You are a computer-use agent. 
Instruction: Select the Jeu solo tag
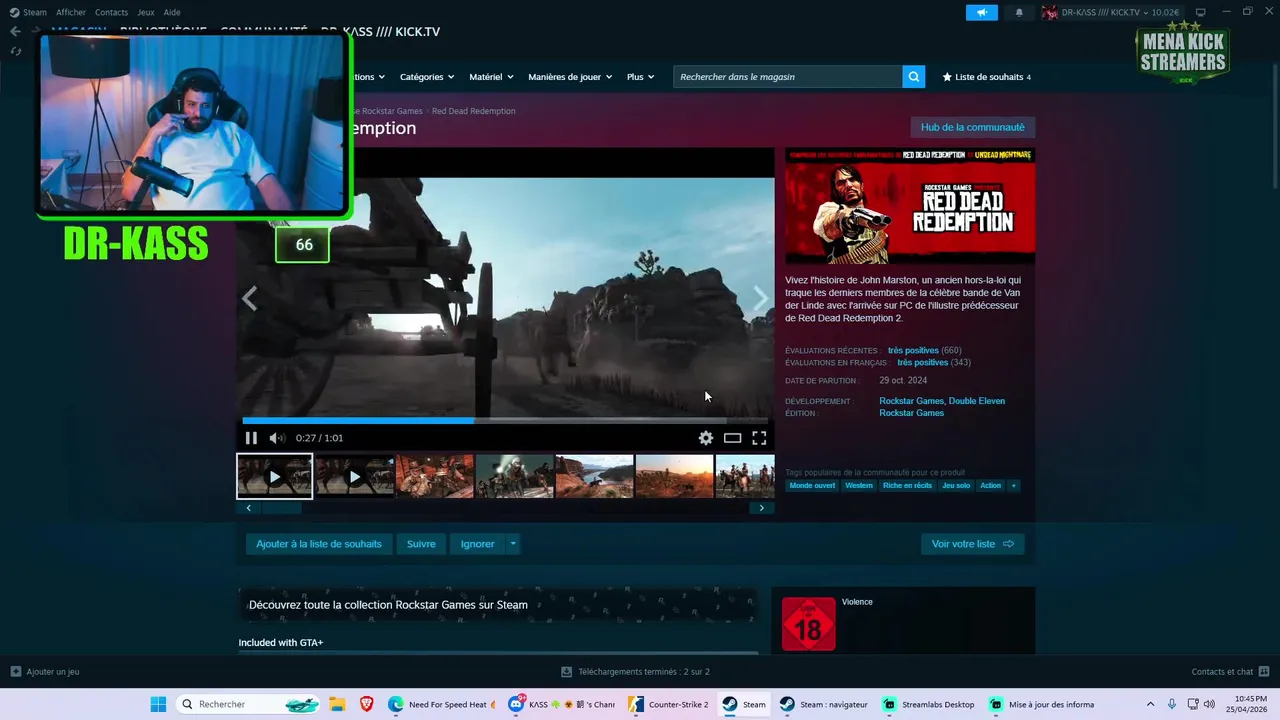click(x=956, y=486)
